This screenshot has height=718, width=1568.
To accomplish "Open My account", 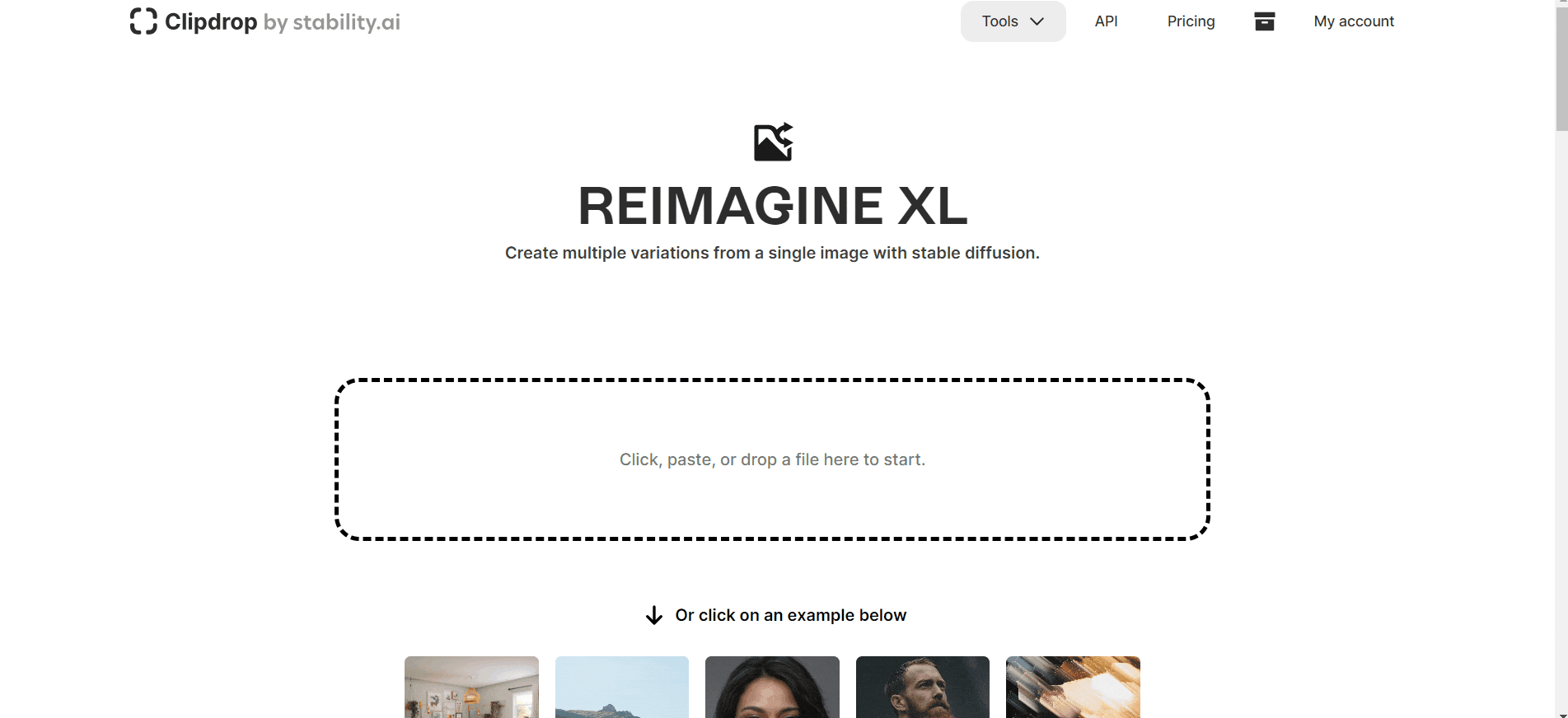I will pos(1354,21).
